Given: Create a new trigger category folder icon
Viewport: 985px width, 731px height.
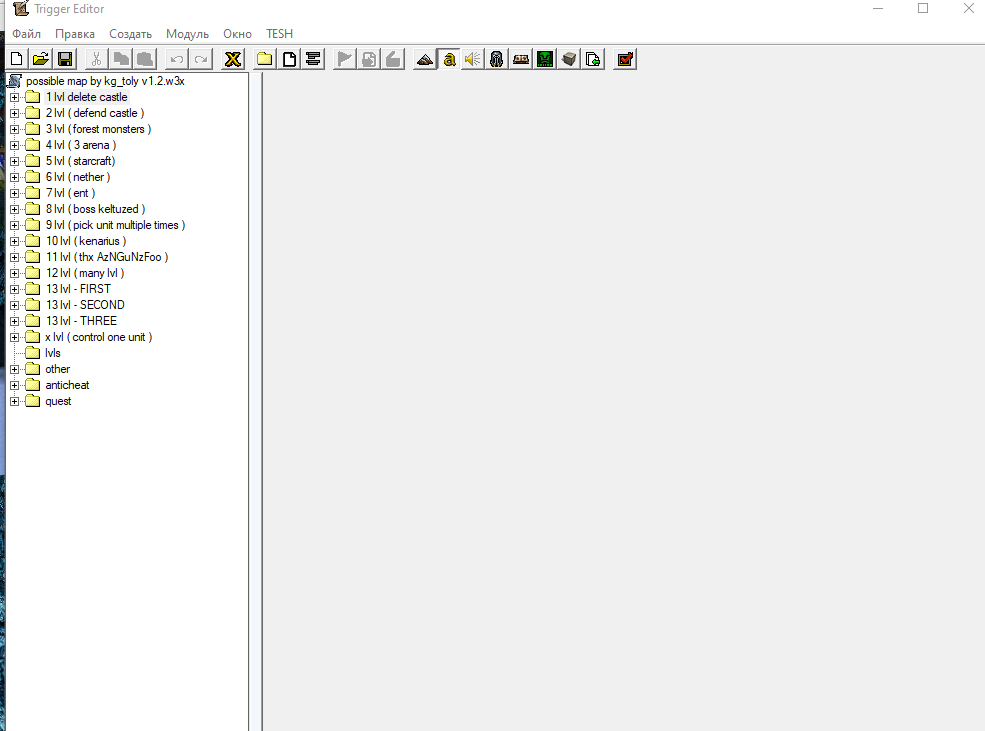Looking at the screenshot, I should [264, 59].
